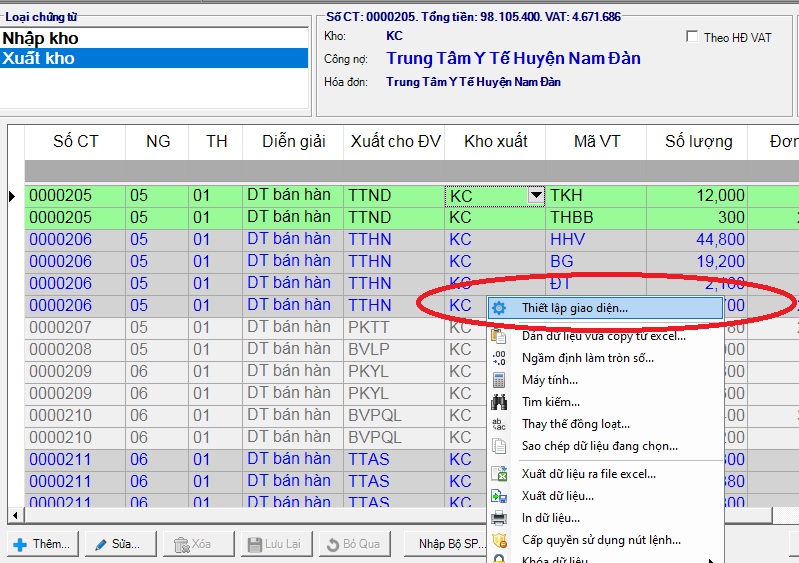Open the Kho xuất KC dropdown arrow
The width and height of the screenshot is (799, 563).
pos(536,196)
